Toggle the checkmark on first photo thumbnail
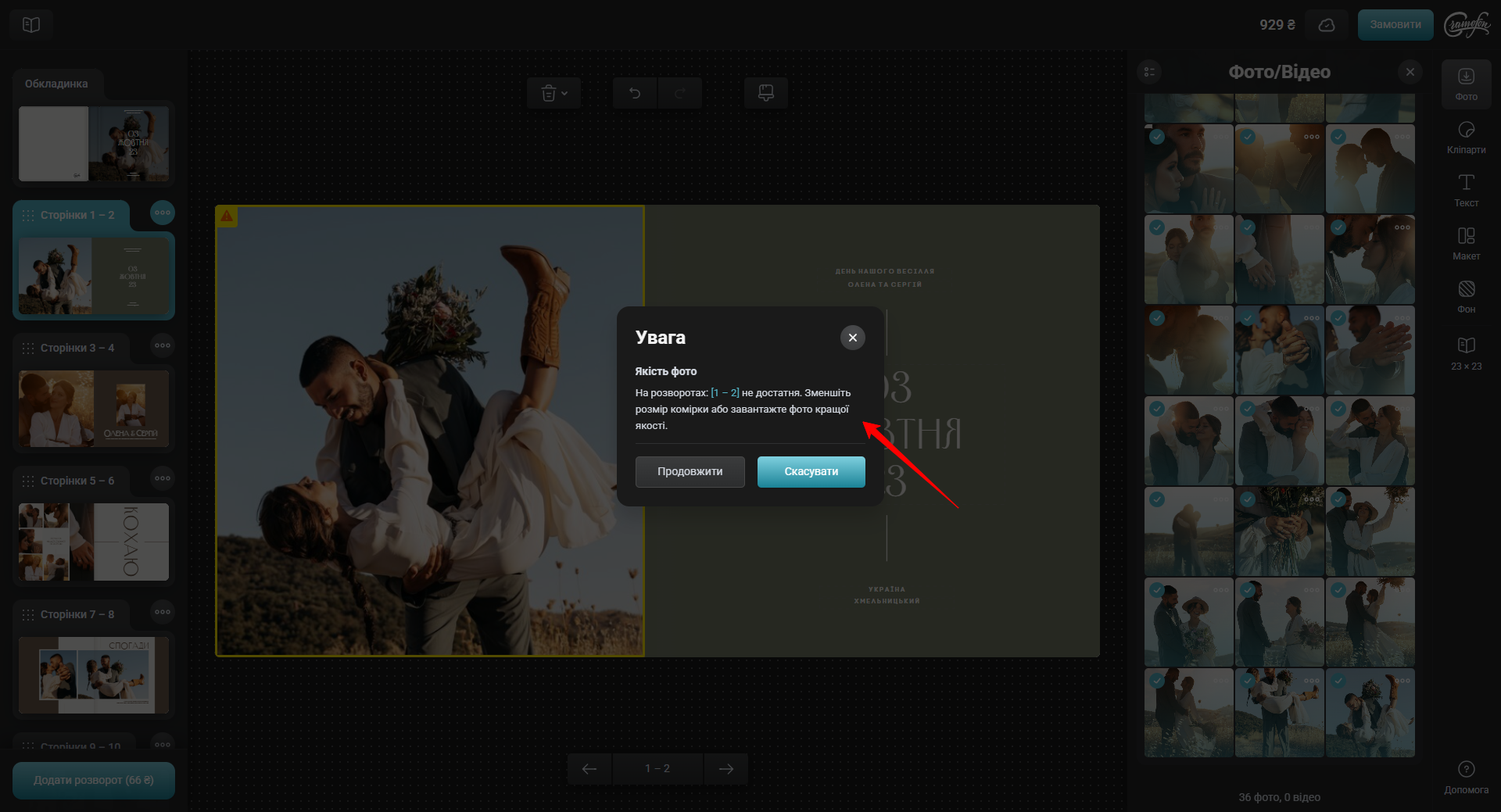Screen dimensions: 1501x812 (x=1157, y=137)
